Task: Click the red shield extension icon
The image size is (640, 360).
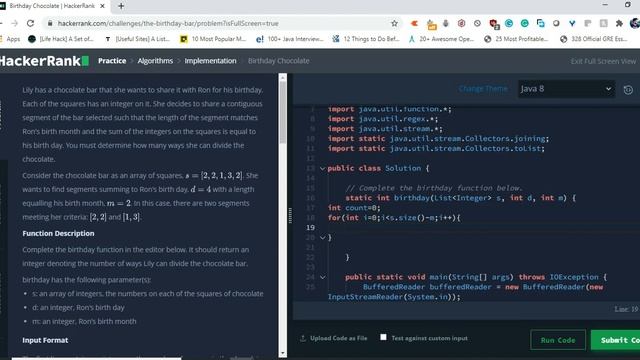Action: coord(493,24)
